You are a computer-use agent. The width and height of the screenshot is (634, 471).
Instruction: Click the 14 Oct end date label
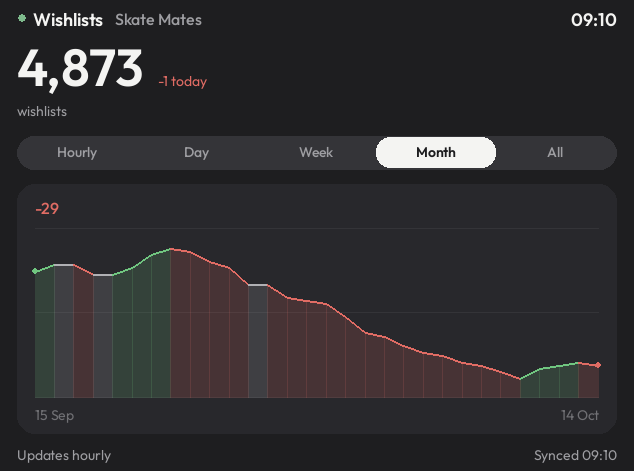tap(580, 415)
